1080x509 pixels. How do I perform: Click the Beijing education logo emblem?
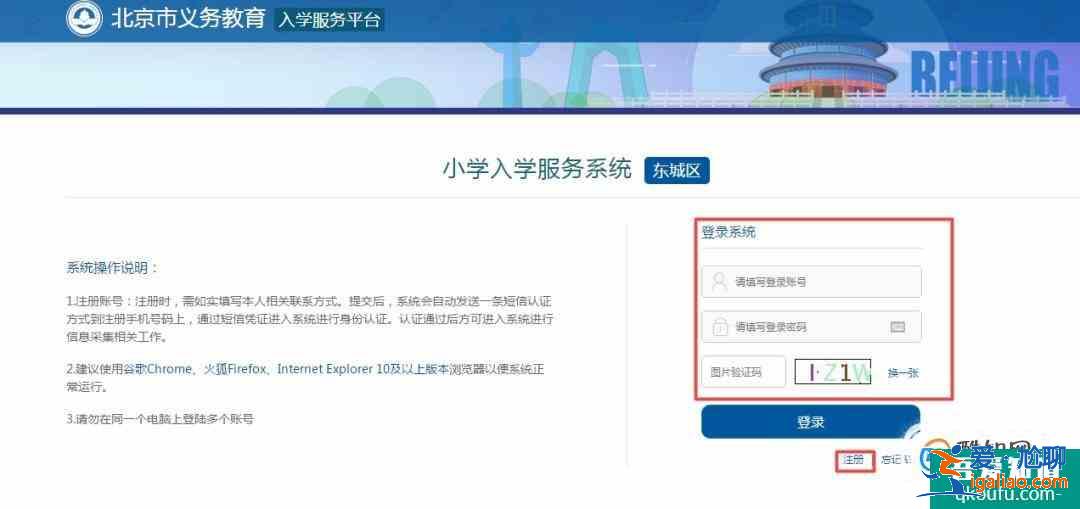tap(84, 19)
